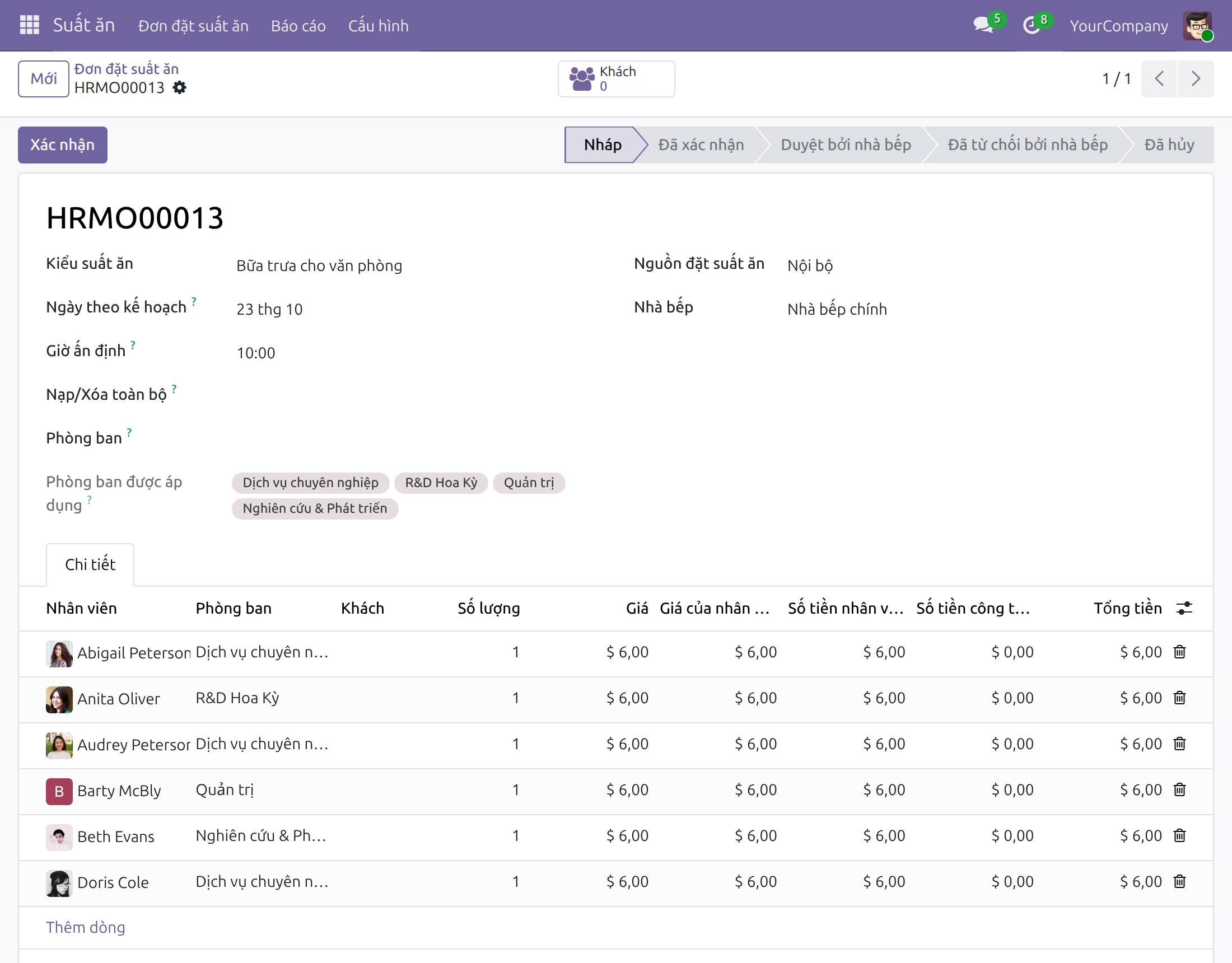
Task: Open the Cấu hình menu
Action: click(x=379, y=26)
